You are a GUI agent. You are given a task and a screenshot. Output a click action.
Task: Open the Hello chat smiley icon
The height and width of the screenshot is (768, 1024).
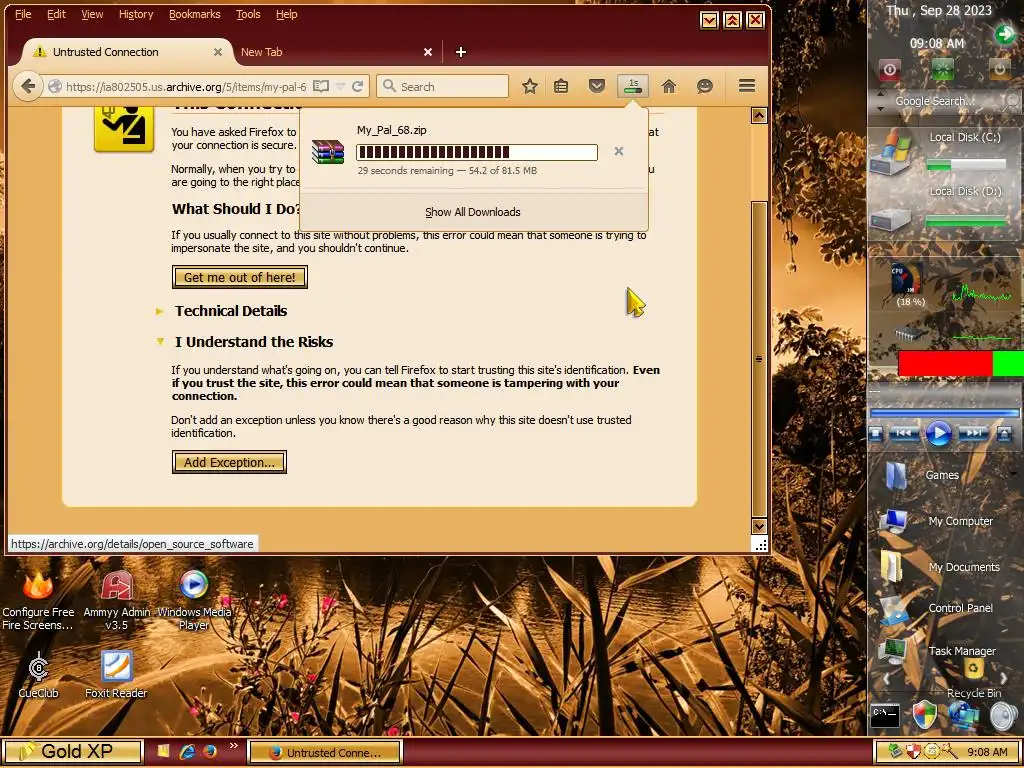coord(704,86)
